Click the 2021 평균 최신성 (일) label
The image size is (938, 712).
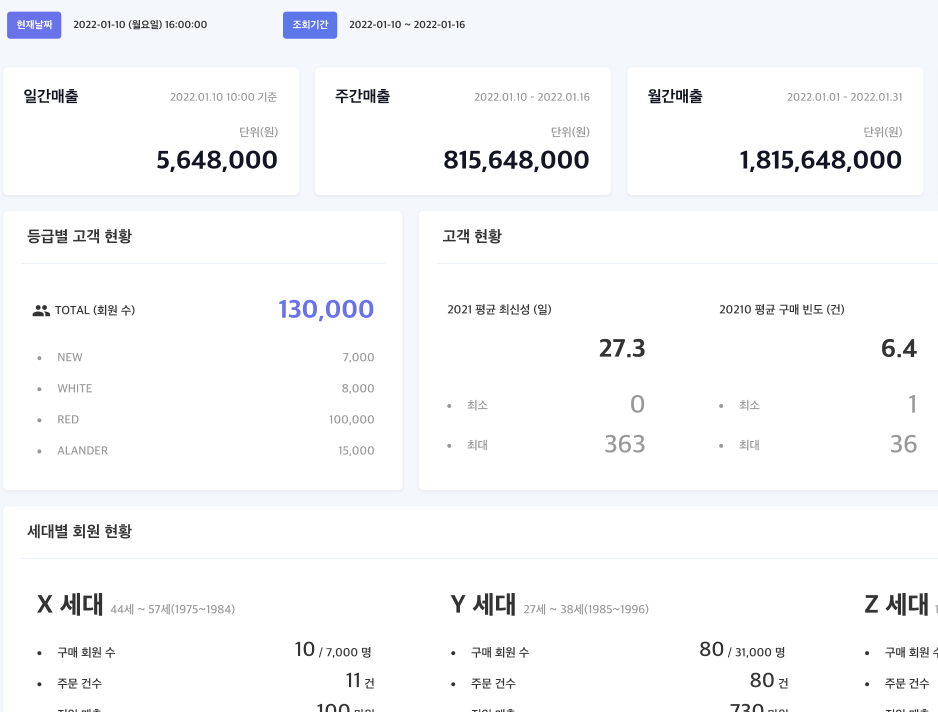[500, 309]
